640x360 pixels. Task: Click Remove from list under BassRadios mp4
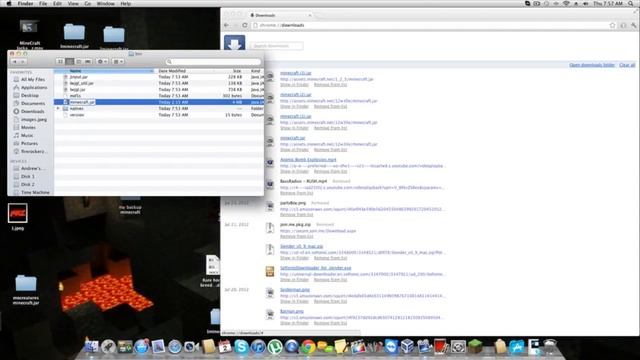pos(296,193)
